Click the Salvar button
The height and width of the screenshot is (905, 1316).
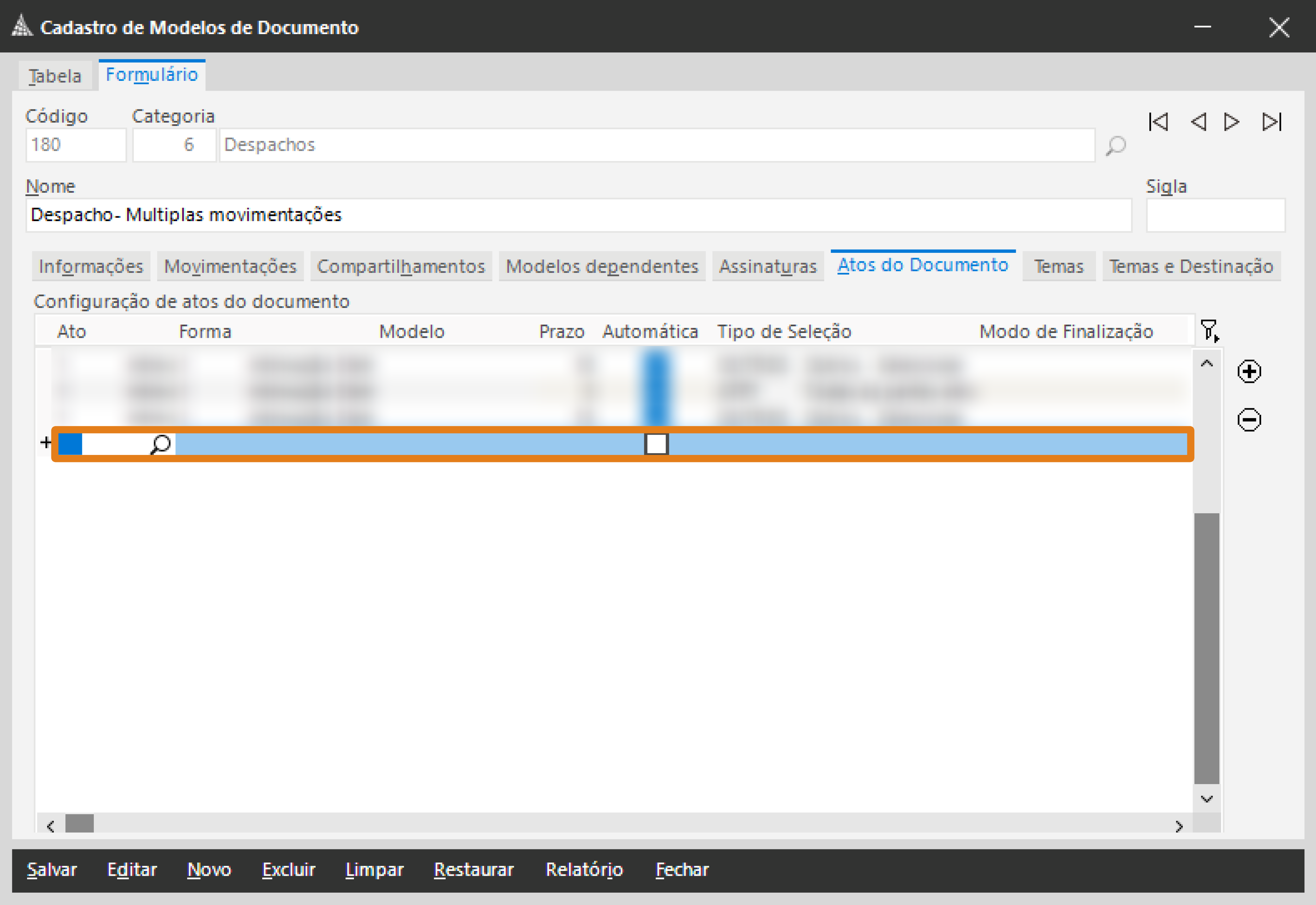[x=52, y=869]
